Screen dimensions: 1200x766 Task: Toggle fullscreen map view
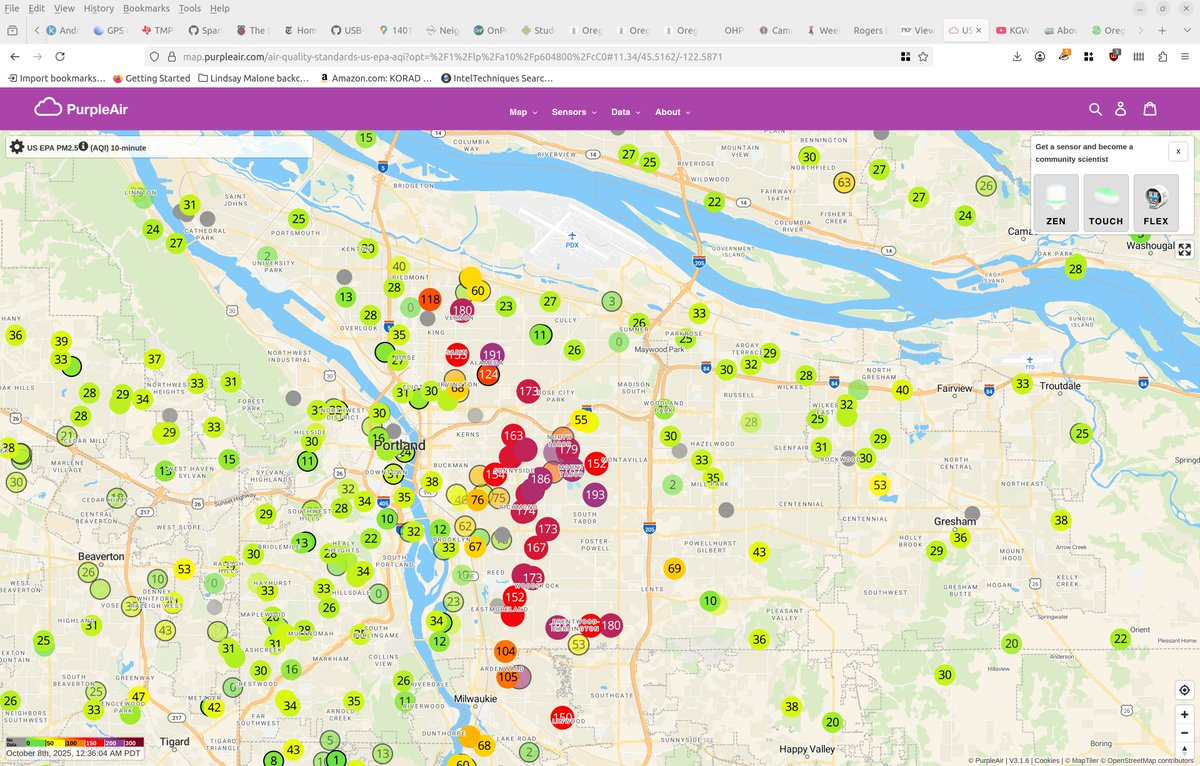click(x=1184, y=249)
